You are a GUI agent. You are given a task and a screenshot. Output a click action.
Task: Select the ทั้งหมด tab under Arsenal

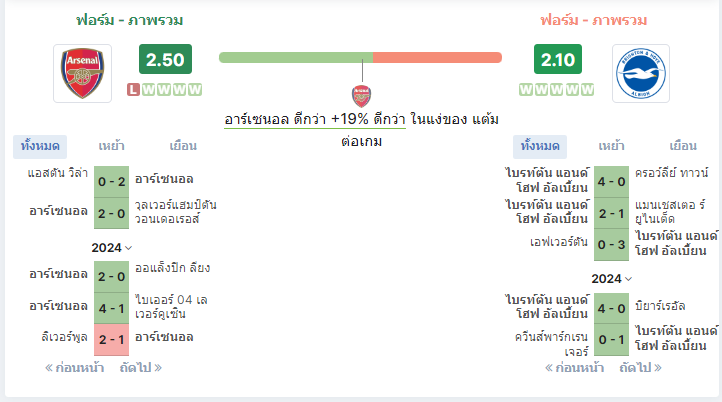coord(40,146)
